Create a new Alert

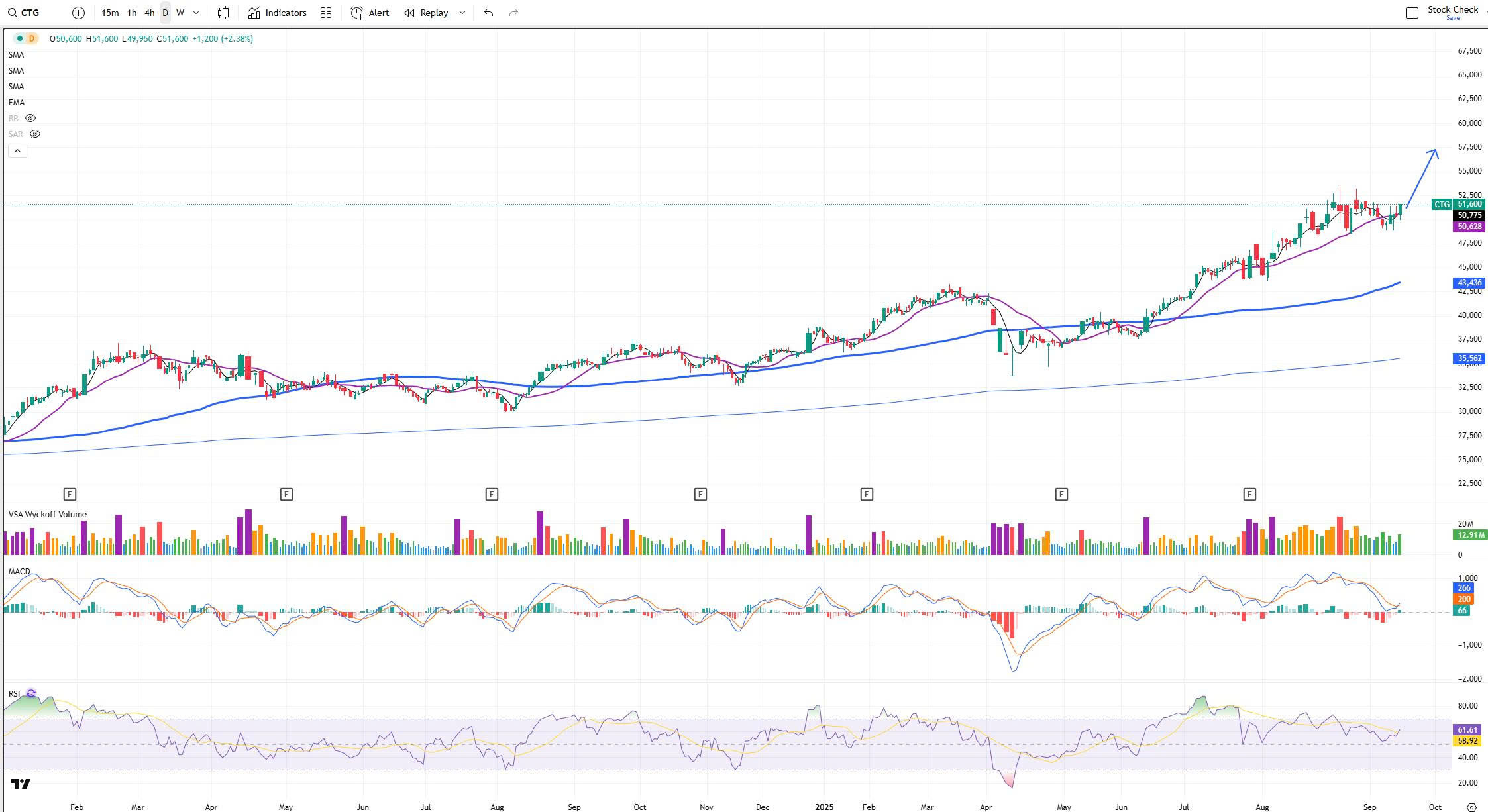point(370,13)
